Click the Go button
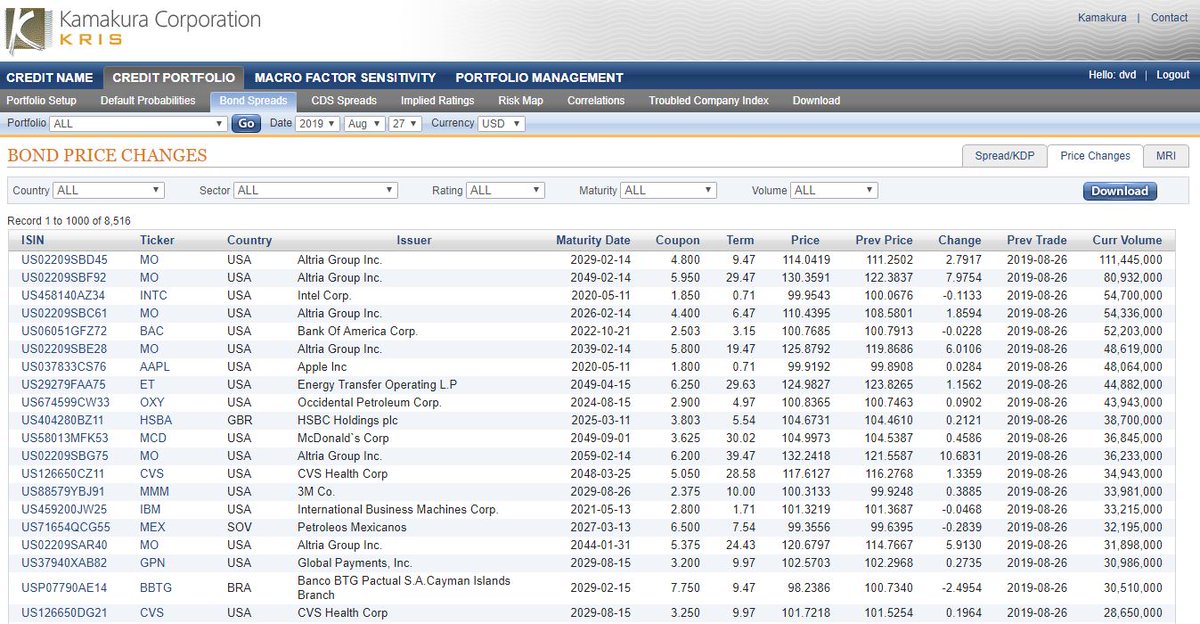 click(x=246, y=123)
